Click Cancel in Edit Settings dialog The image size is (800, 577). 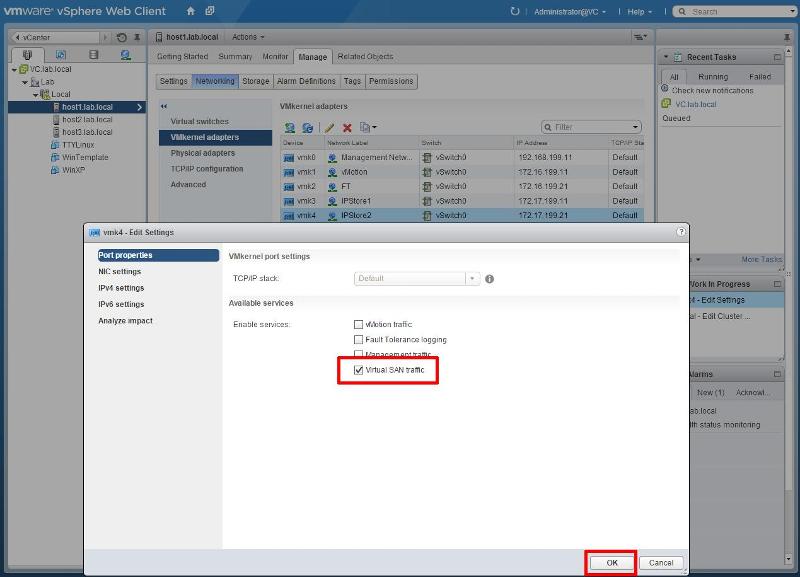pos(661,563)
